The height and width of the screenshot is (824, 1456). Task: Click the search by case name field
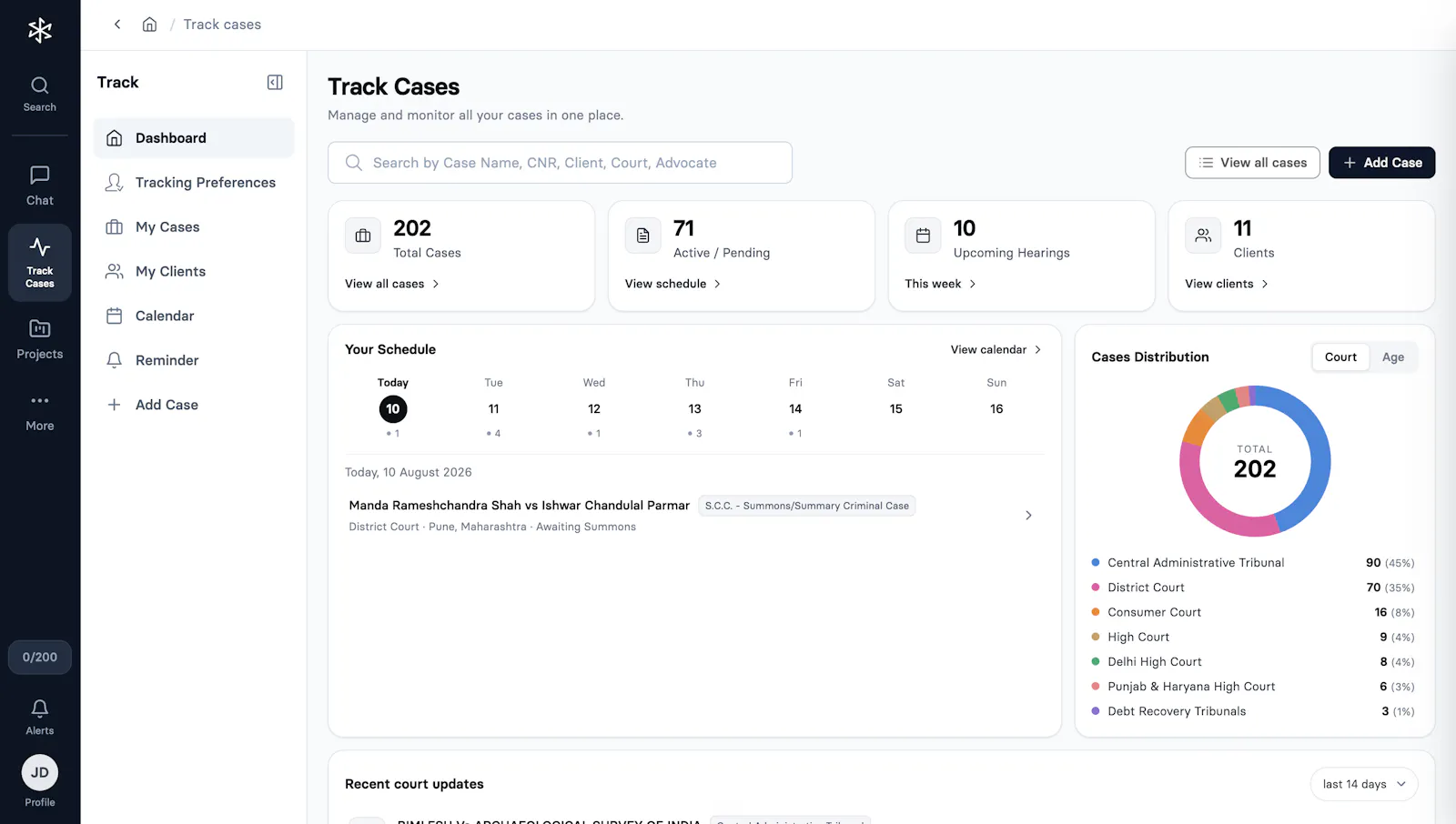click(x=560, y=163)
